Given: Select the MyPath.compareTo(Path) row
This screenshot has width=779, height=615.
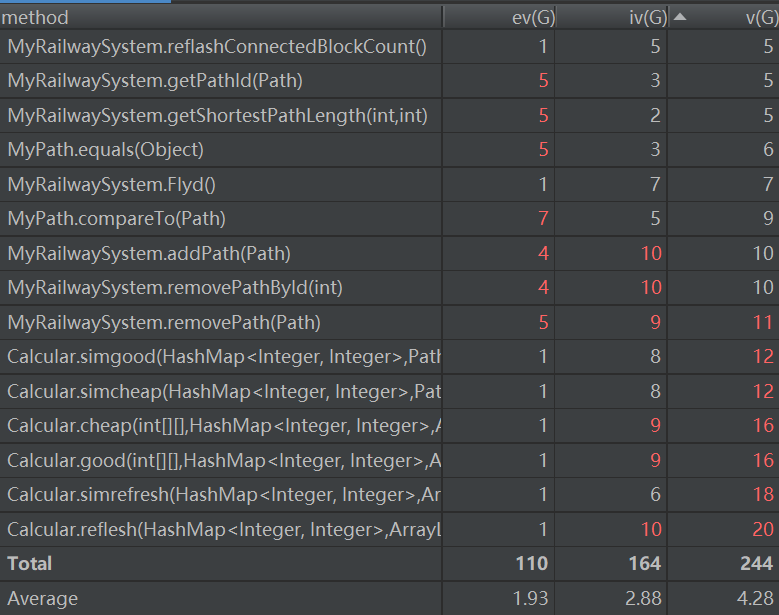Looking at the screenshot, I should [x=116, y=219].
